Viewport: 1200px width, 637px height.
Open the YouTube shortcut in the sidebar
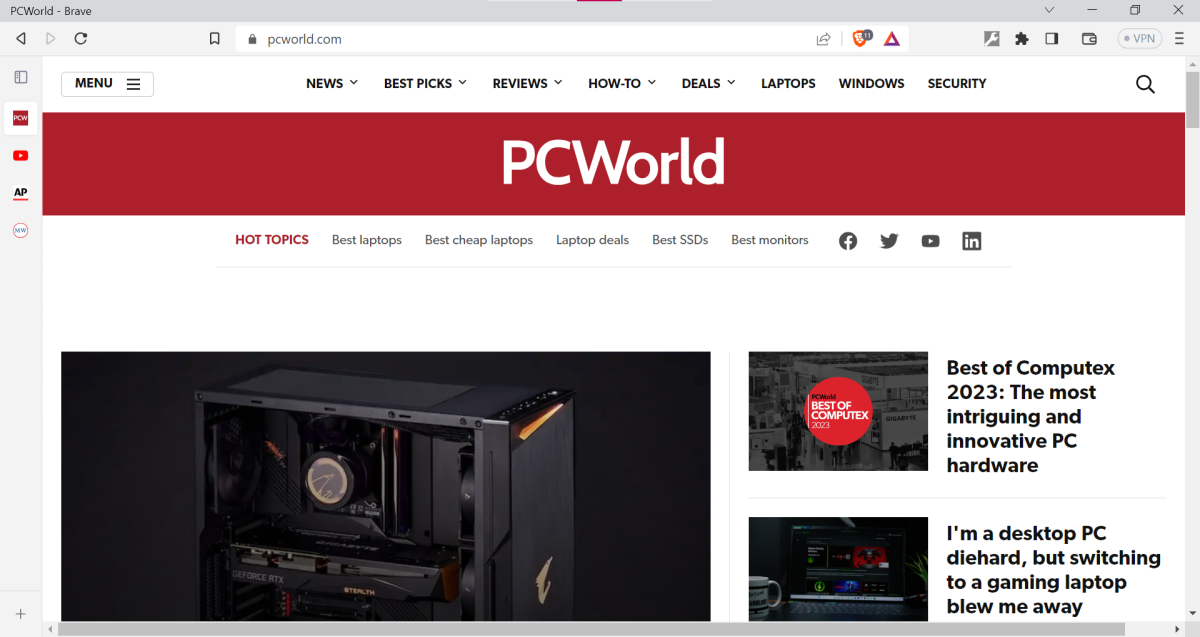coord(20,155)
